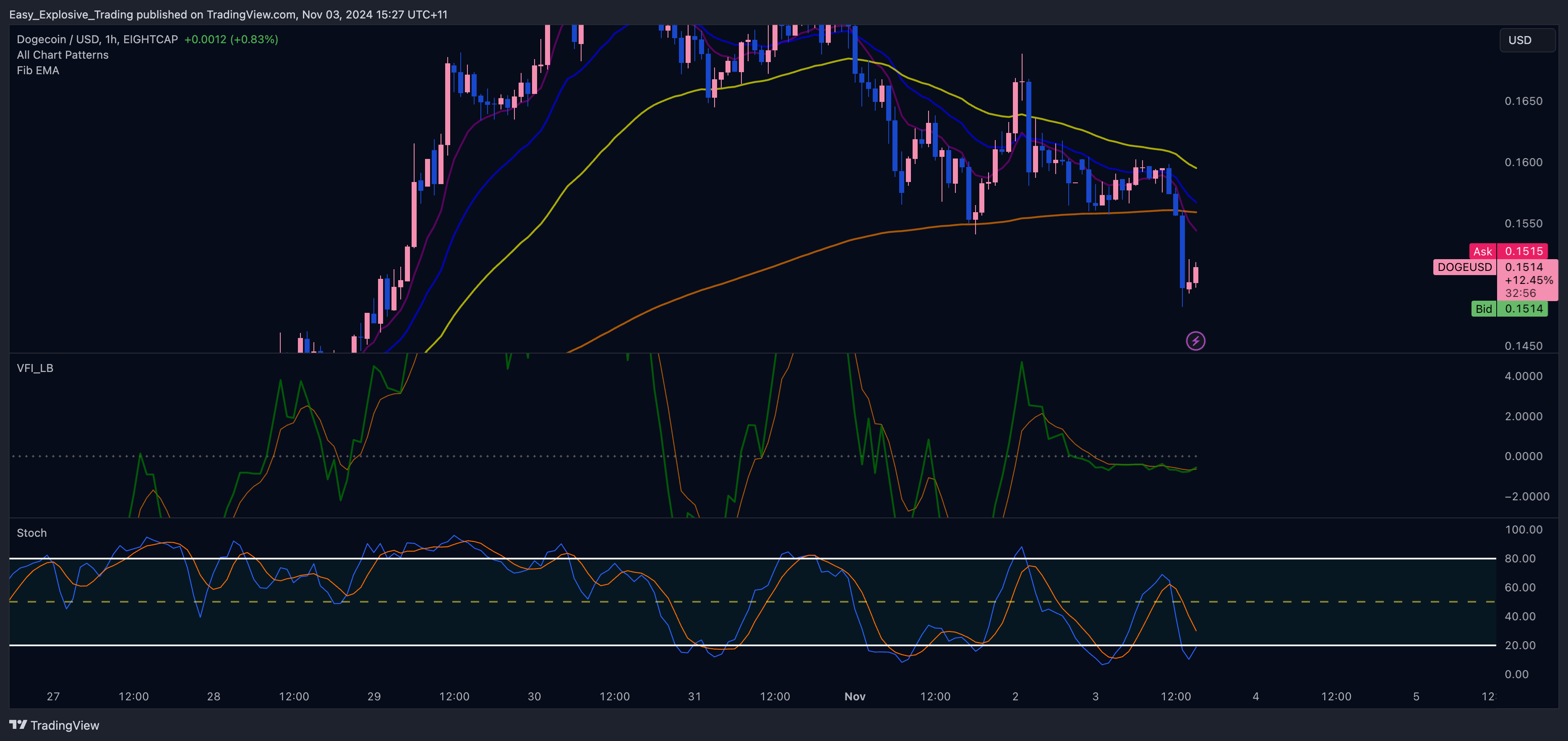Click the 31 date label on time axis
The height and width of the screenshot is (741, 1568).
click(694, 697)
